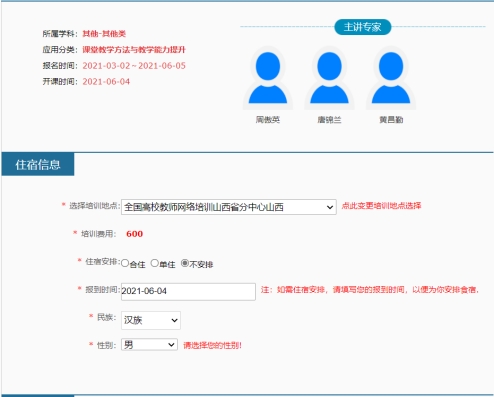Click the 黄昌勤 expert avatar icon
This screenshot has height=397, width=494.
[x=391, y=78]
